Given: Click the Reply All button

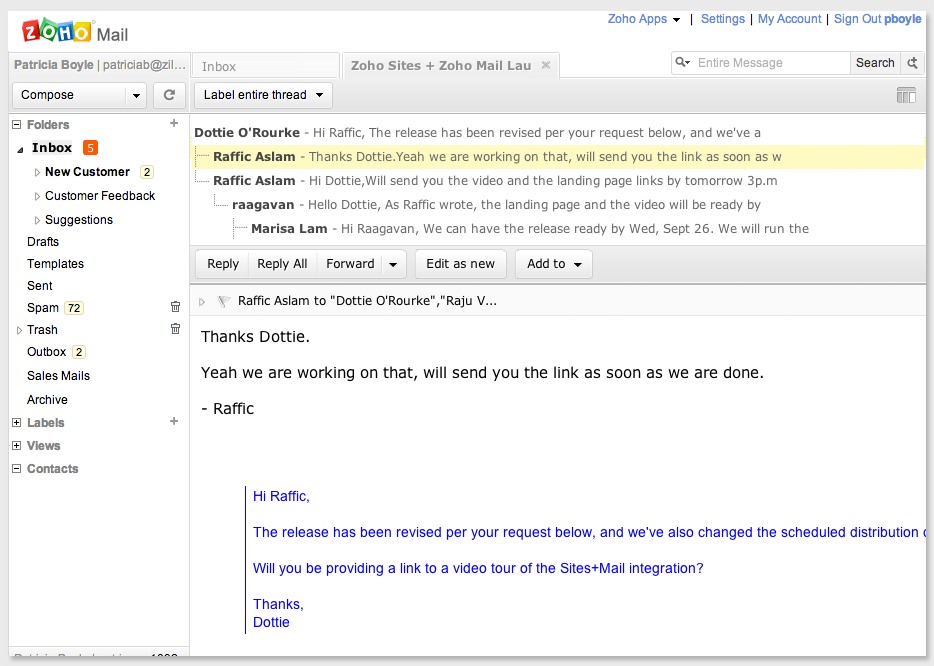Looking at the screenshot, I should (282, 264).
